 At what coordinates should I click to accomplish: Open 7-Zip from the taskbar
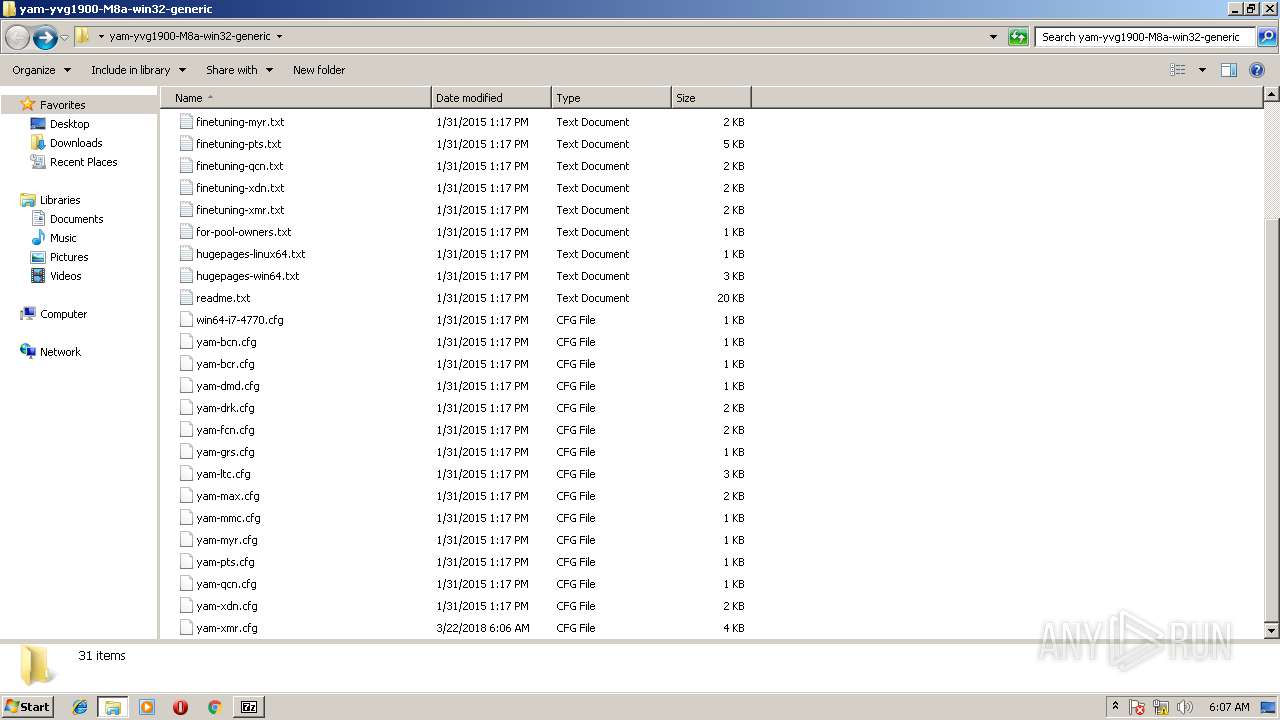[x=249, y=707]
